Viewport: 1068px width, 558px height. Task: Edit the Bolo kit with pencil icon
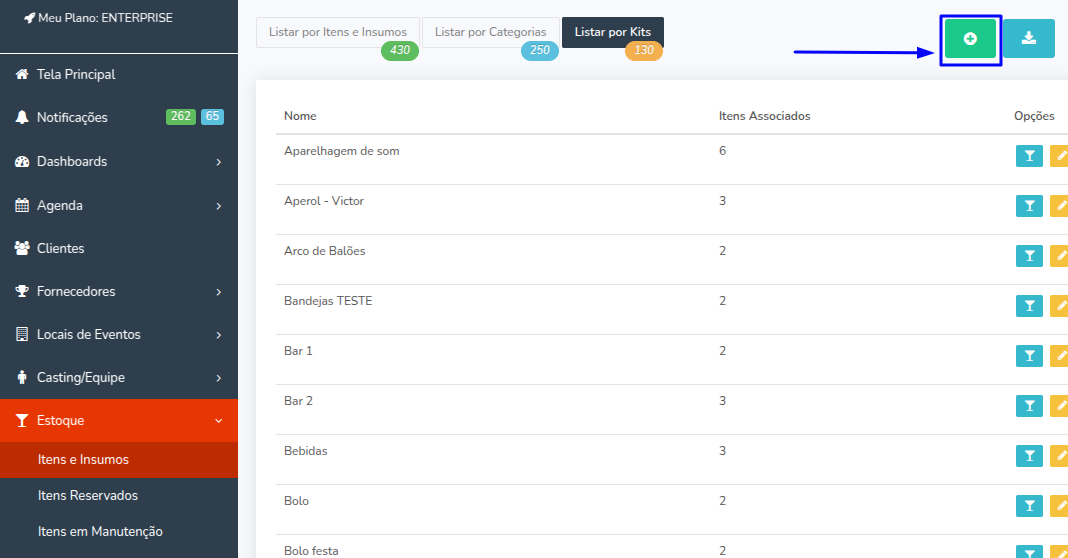1060,506
